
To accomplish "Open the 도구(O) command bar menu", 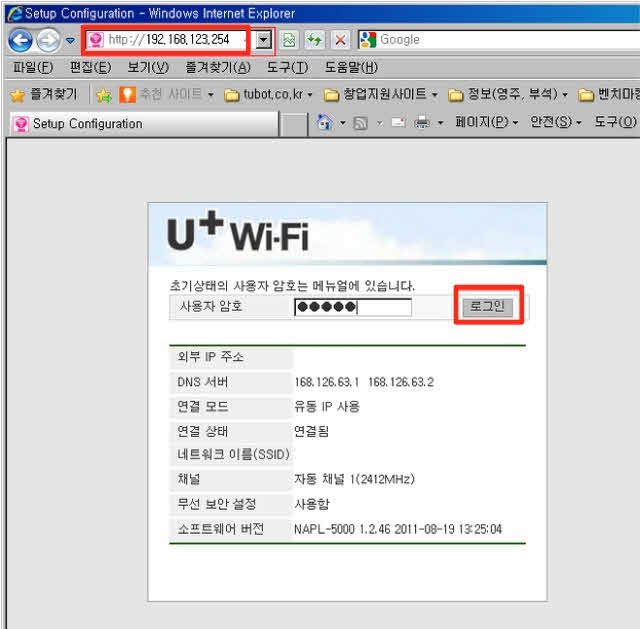I will [x=615, y=122].
